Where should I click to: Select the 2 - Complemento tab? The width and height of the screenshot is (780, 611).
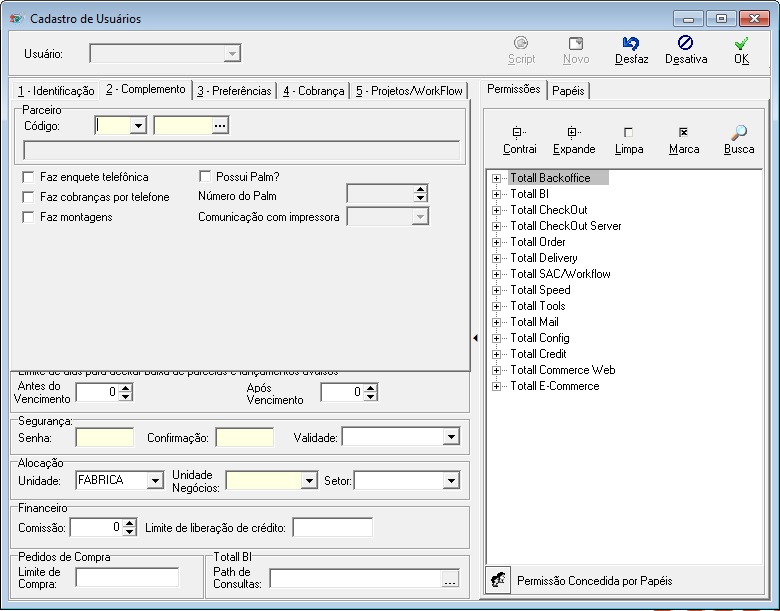pos(145,90)
